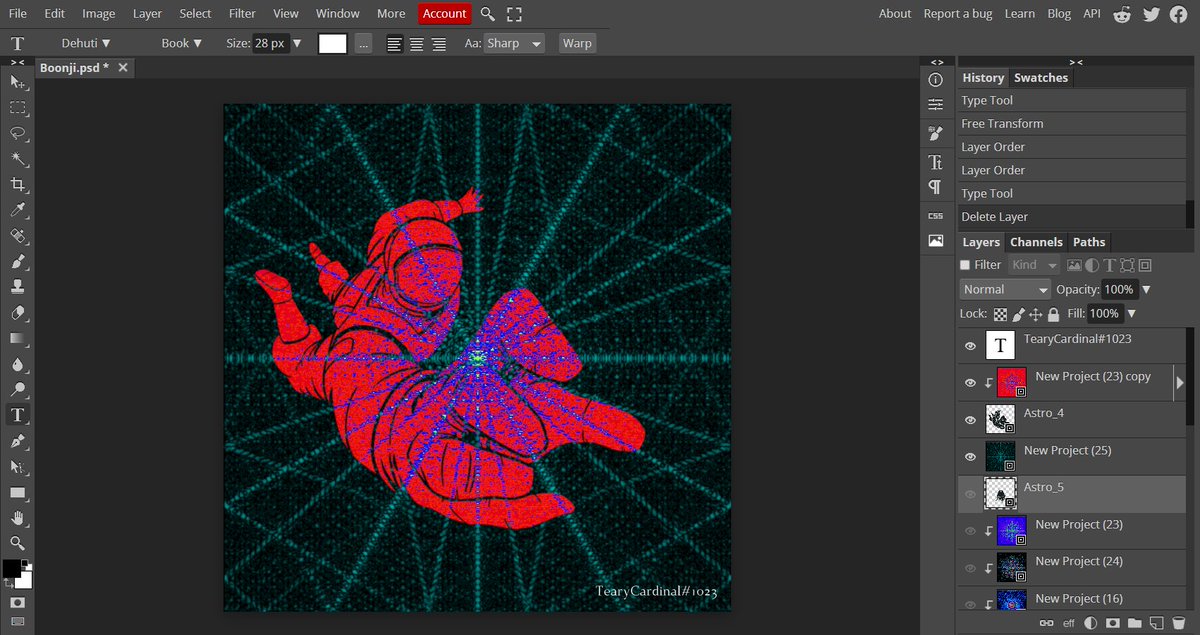Hide the TearyCardinal#1023 text layer
This screenshot has height=635, width=1200.
[970, 346]
